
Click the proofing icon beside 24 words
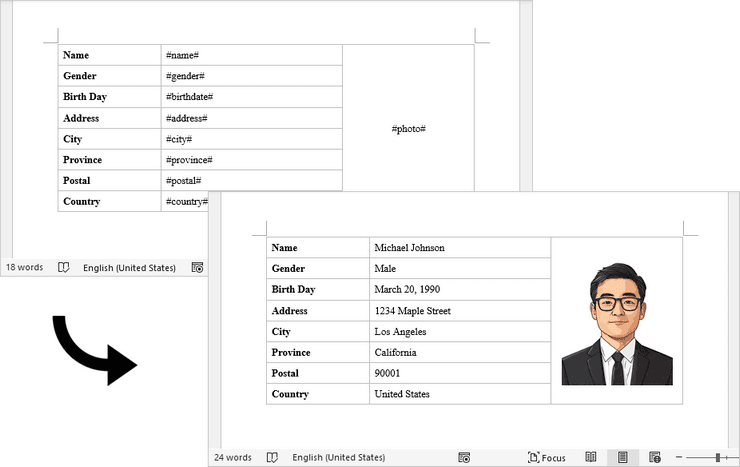pyautogui.click(x=272, y=458)
